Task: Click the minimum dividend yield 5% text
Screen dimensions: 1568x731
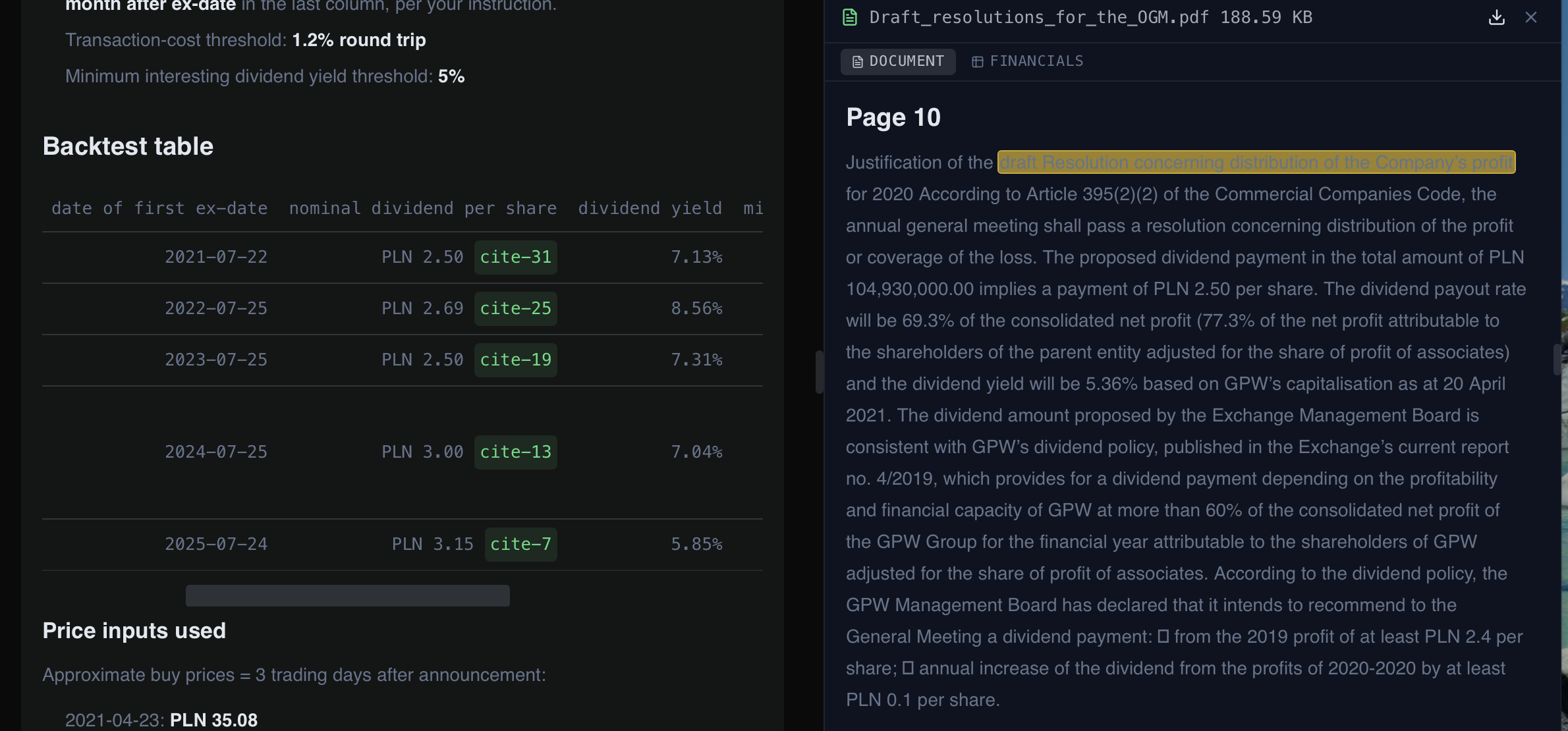Action: pyautogui.click(x=451, y=76)
